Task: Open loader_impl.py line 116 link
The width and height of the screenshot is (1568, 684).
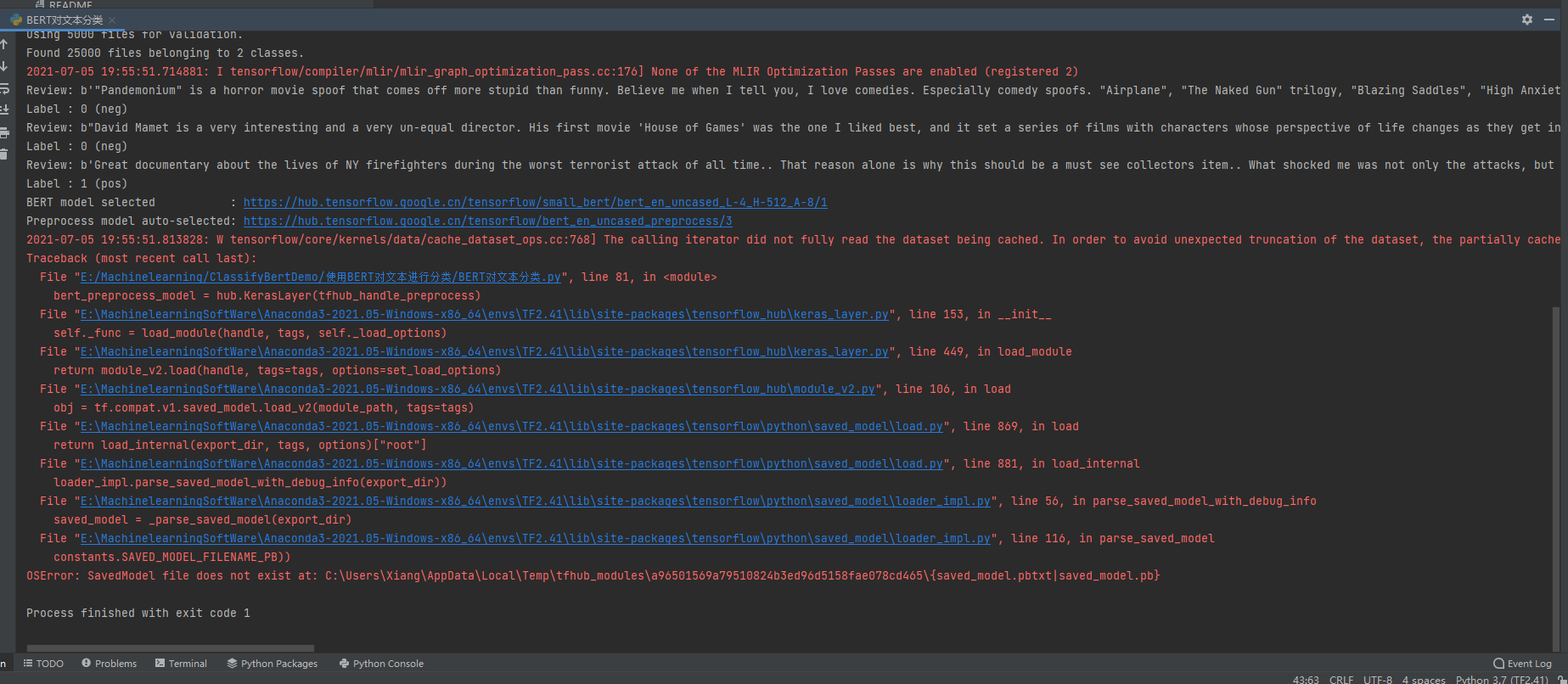Action: pos(535,538)
